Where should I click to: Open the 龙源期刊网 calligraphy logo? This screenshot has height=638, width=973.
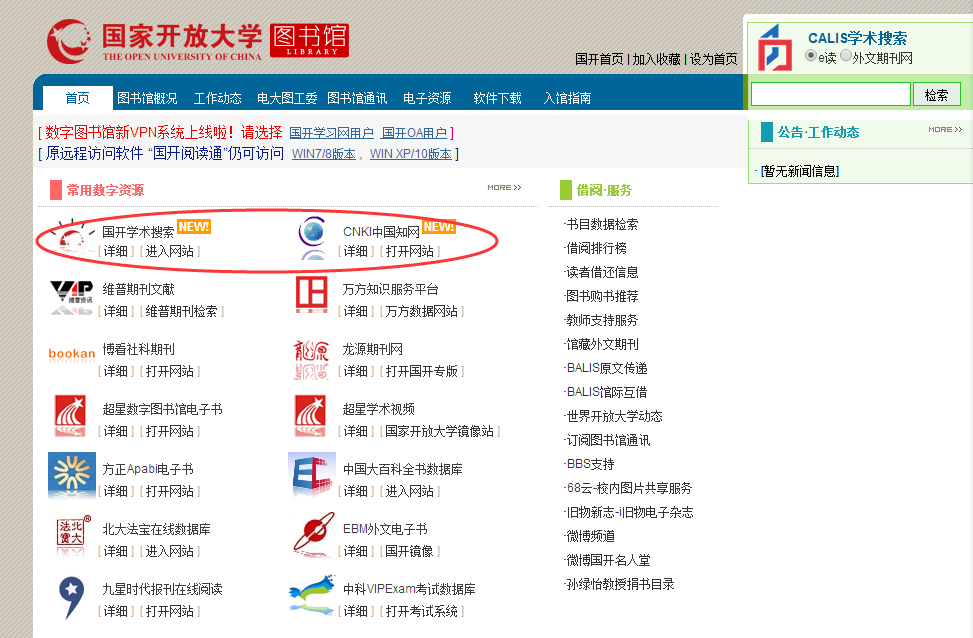pyautogui.click(x=312, y=359)
